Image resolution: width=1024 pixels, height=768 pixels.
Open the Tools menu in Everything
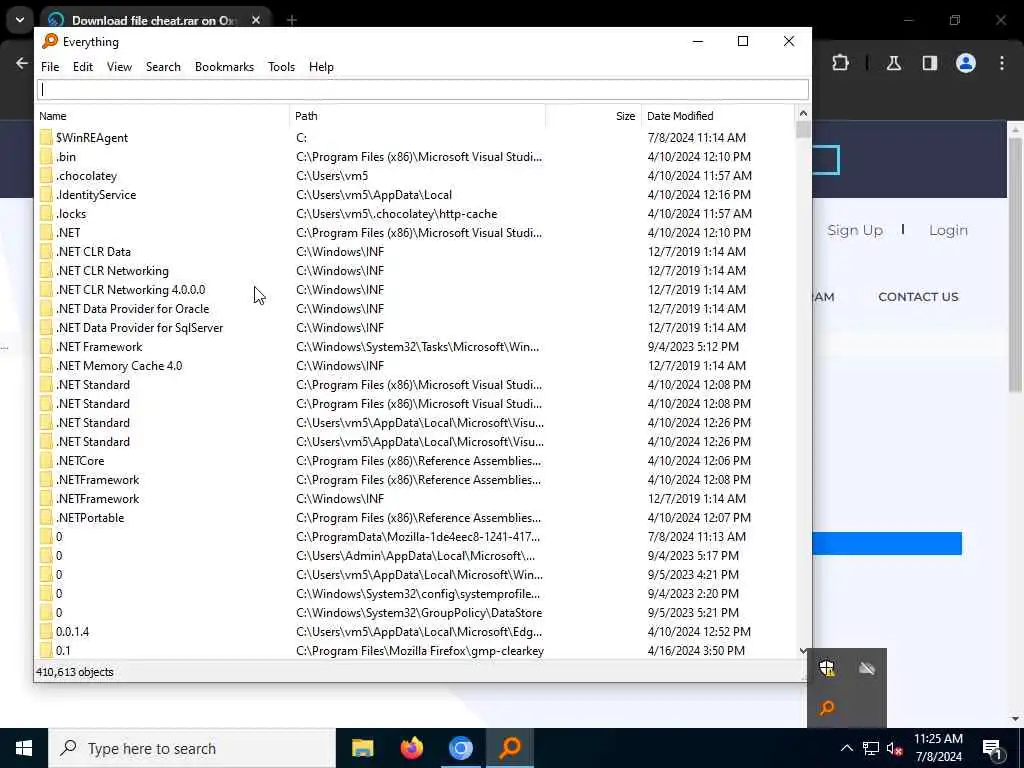click(281, 67)
